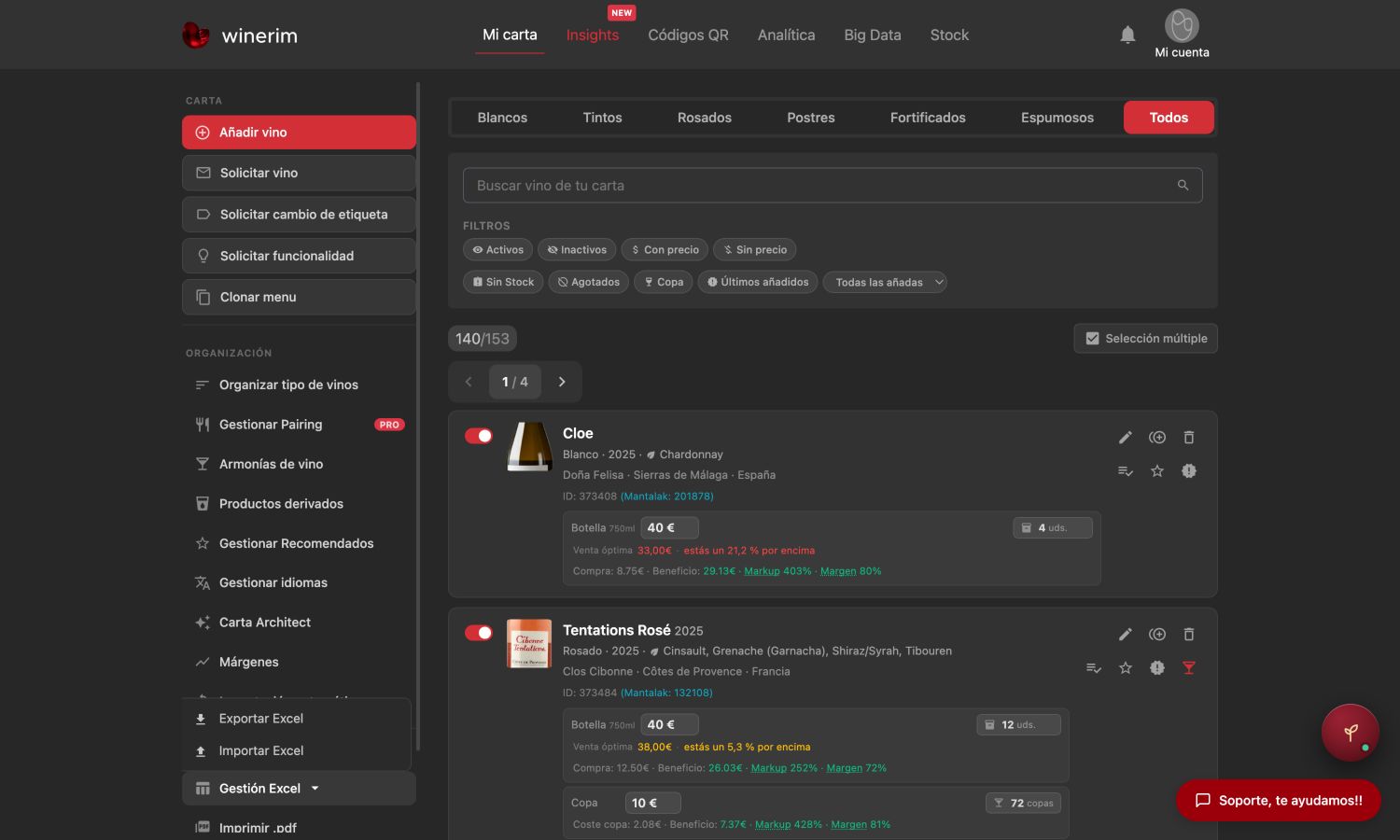Filter wines by Tintos
The height and width of the screenshot is (840, 1400).
[x=602, y=118]
